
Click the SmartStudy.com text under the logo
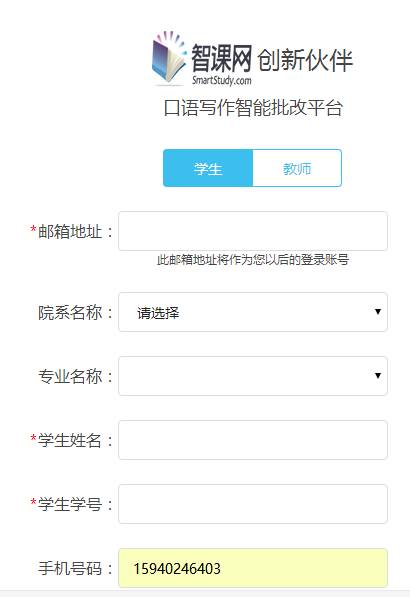(222, 80)
